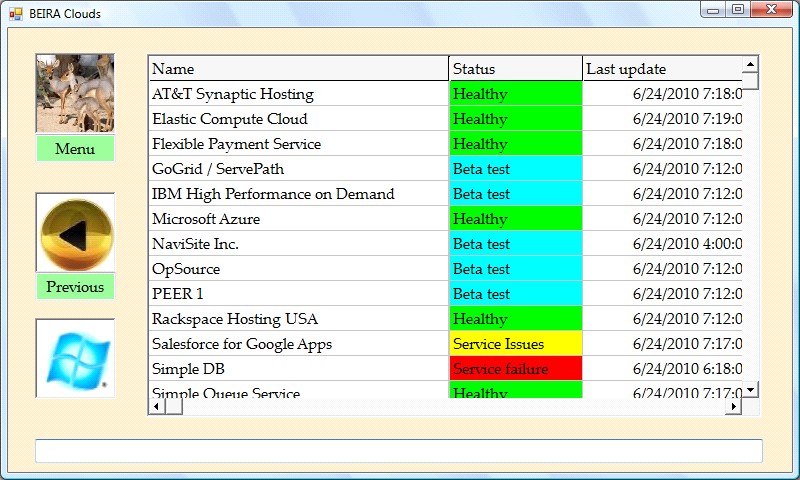Click the BEIRA Clouds title bar app icon

[16, 13]
